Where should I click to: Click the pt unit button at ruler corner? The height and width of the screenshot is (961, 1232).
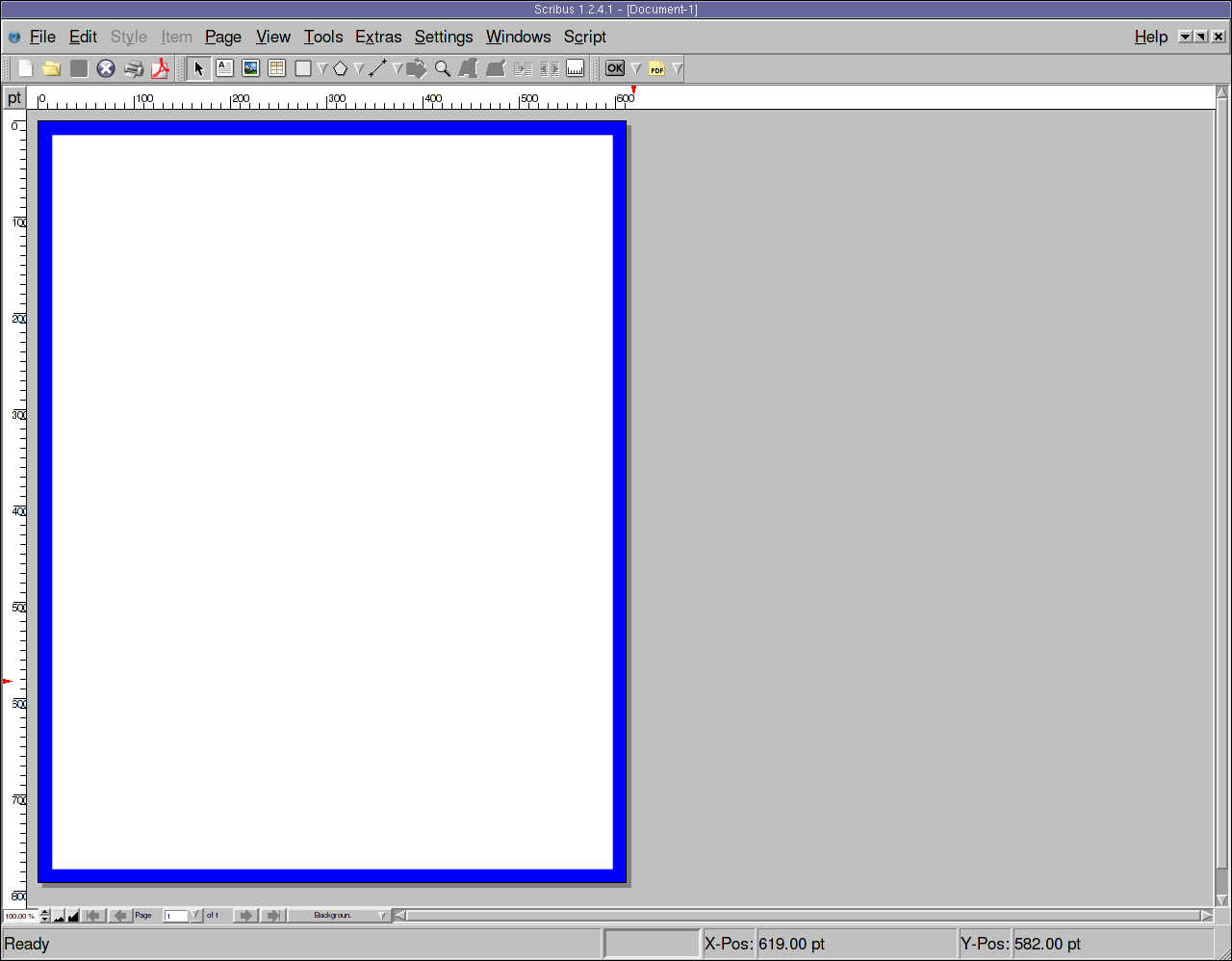click(x=14, y=98)
